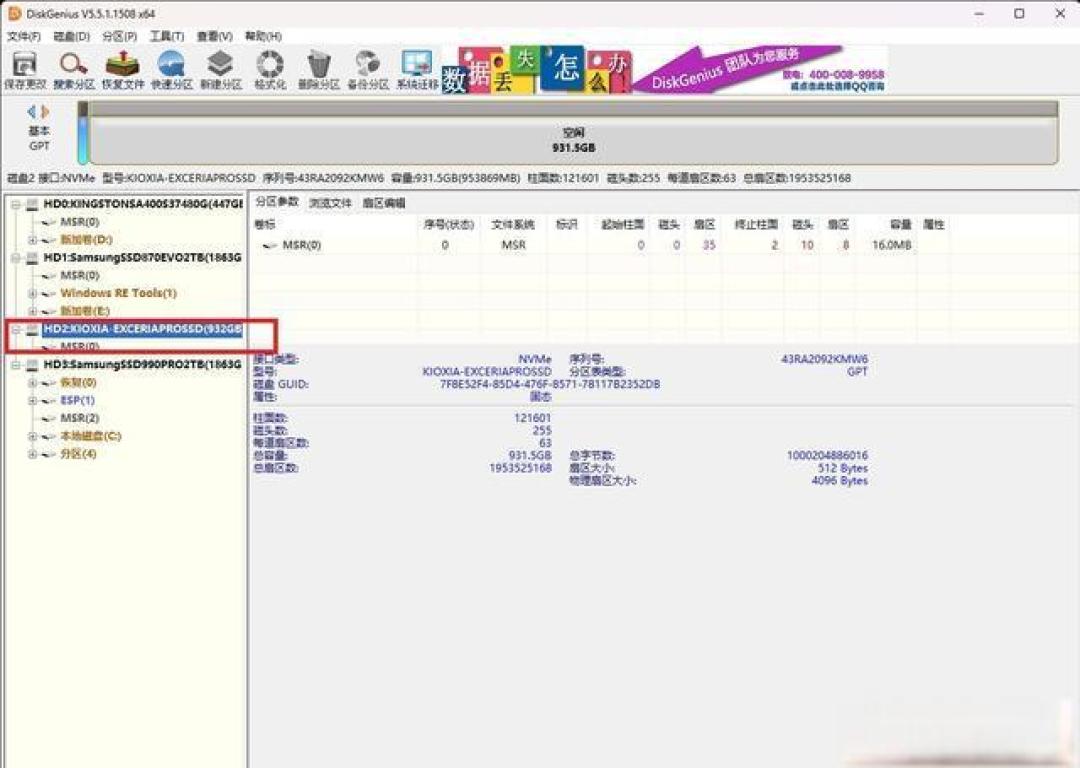Click the serial number value 43RA2092KMW6
1080x768 pixels.
click(824, 359)
